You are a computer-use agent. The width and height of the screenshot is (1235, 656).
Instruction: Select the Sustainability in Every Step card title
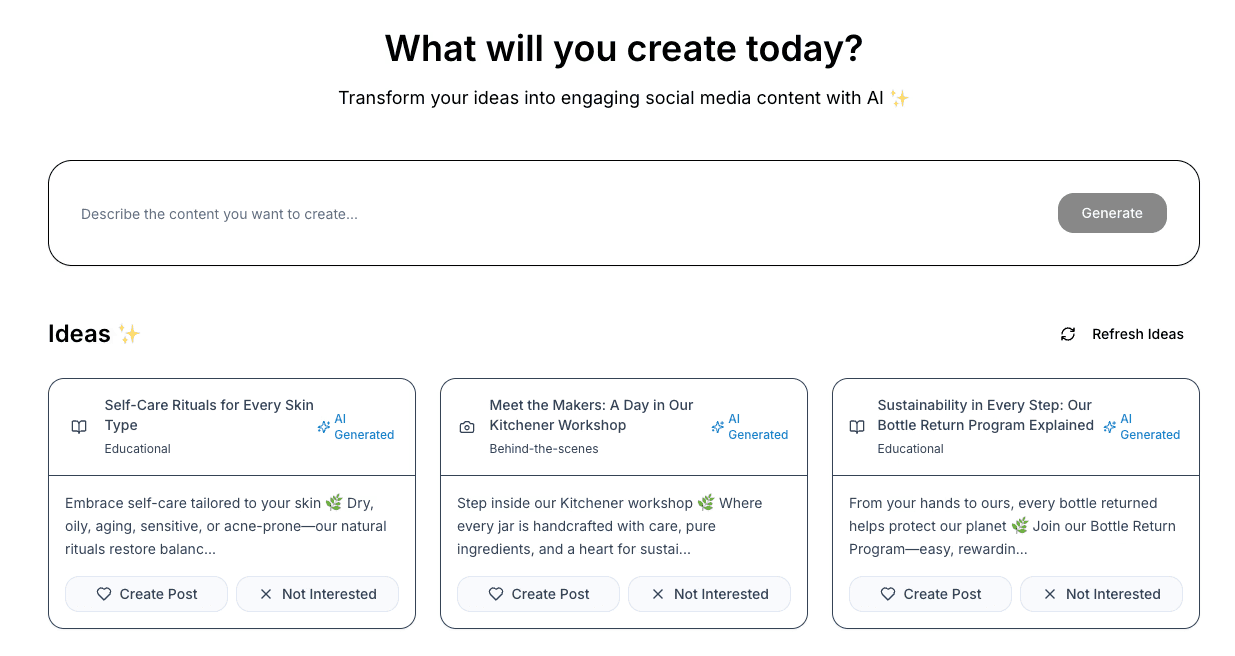985,415
